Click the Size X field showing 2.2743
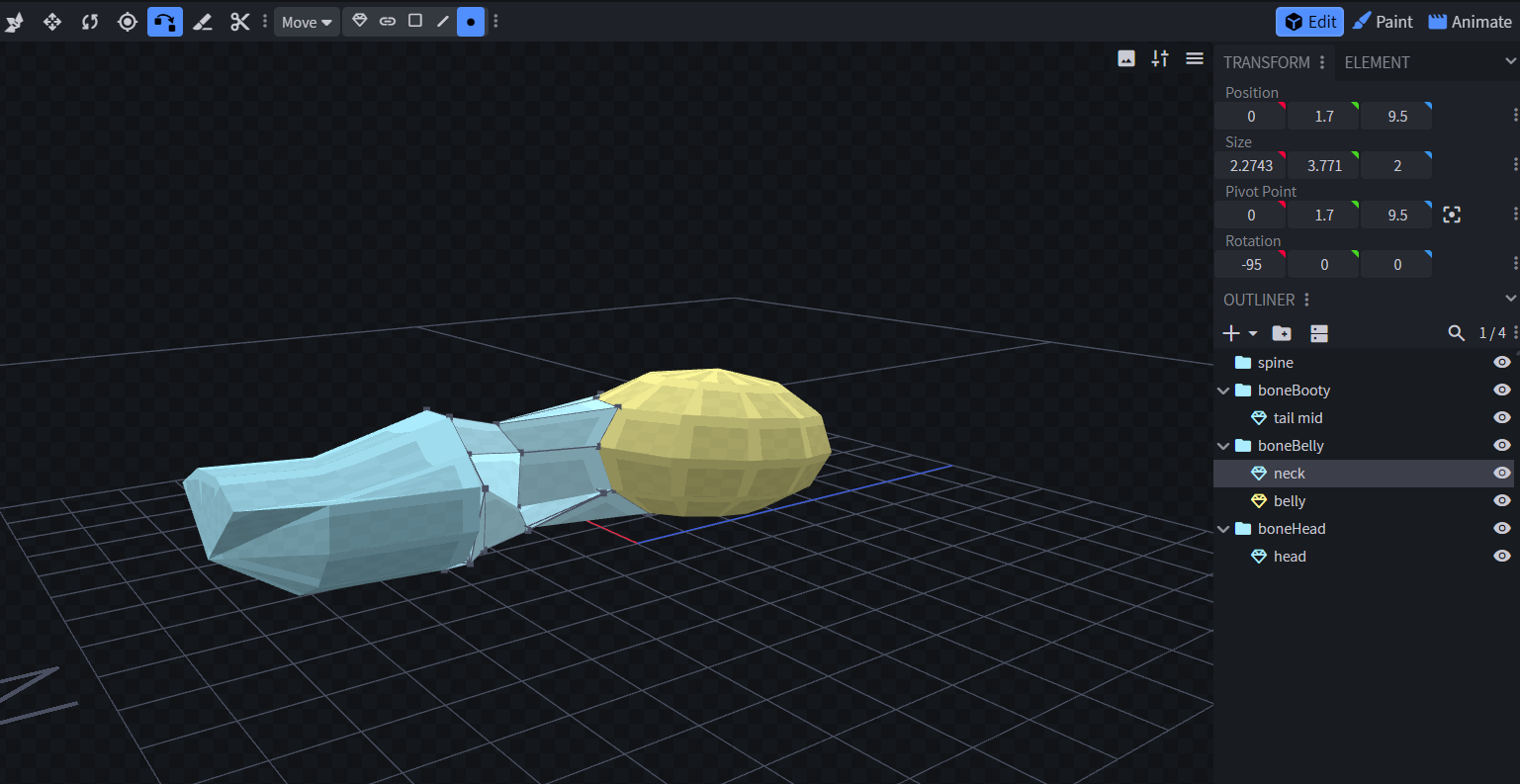This screenshot has height=784, width=1520. pyautogui.click(x=1251, y=165)
